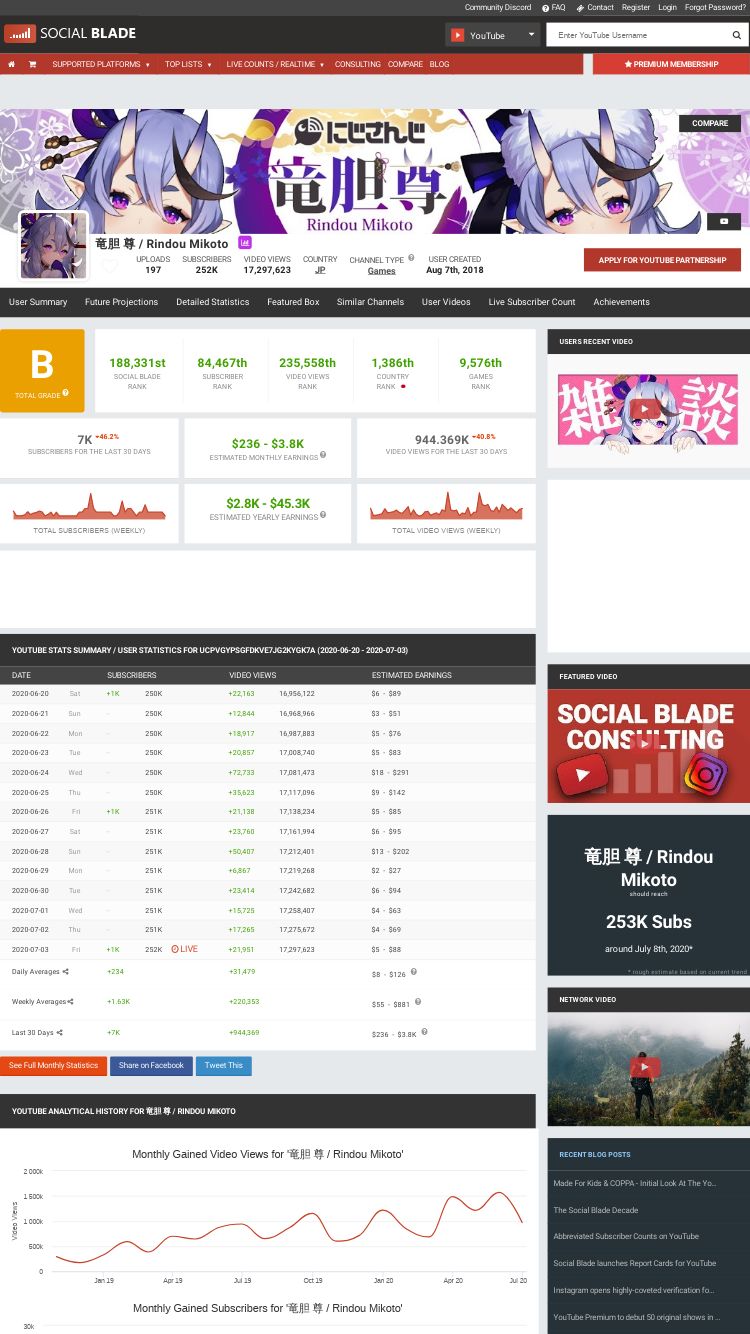Expand the Supported Platforms menu
This screenshot has height=1334, width=750.
coord(101,64)
